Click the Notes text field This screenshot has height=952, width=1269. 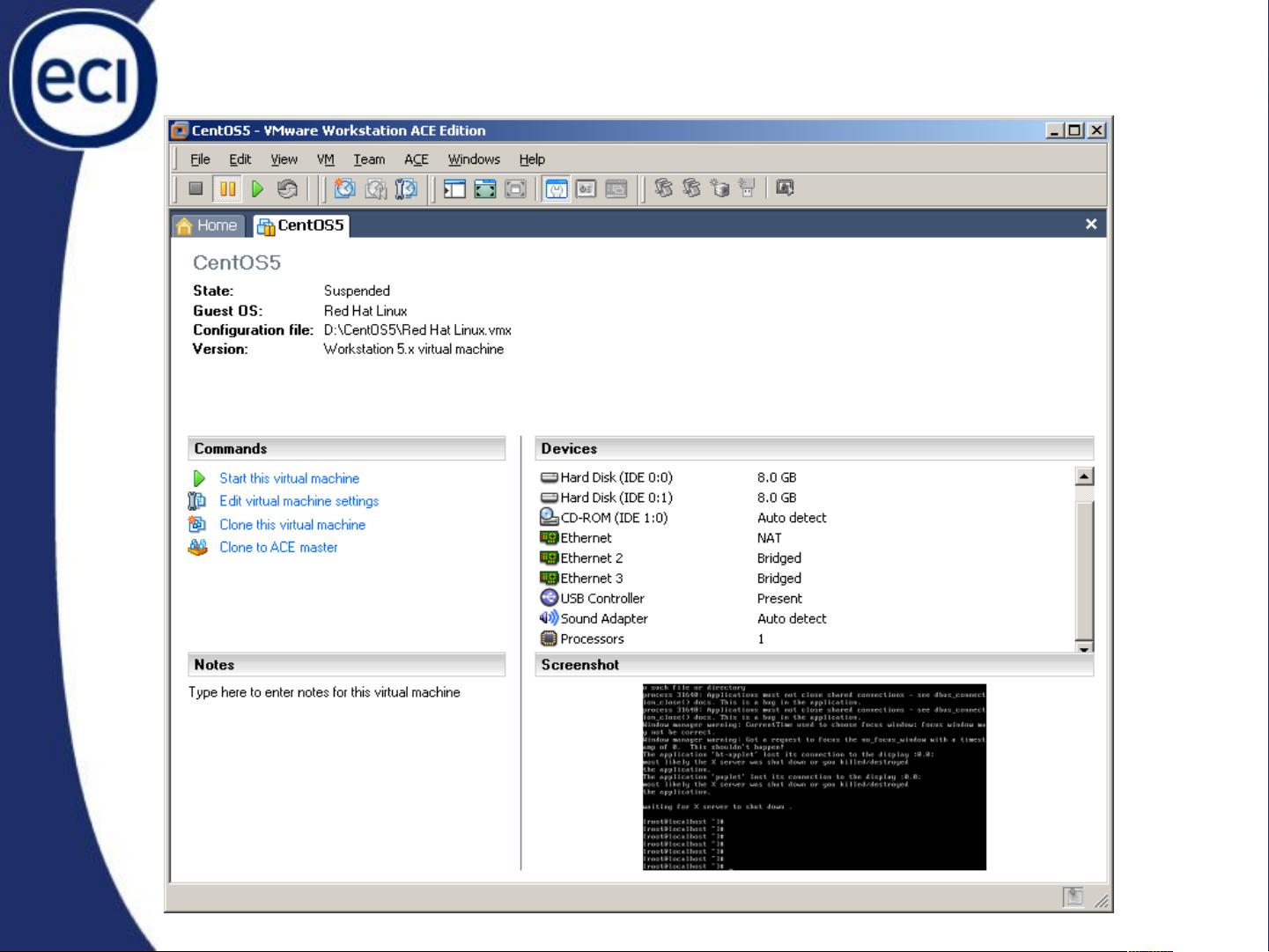click(347, 775)
